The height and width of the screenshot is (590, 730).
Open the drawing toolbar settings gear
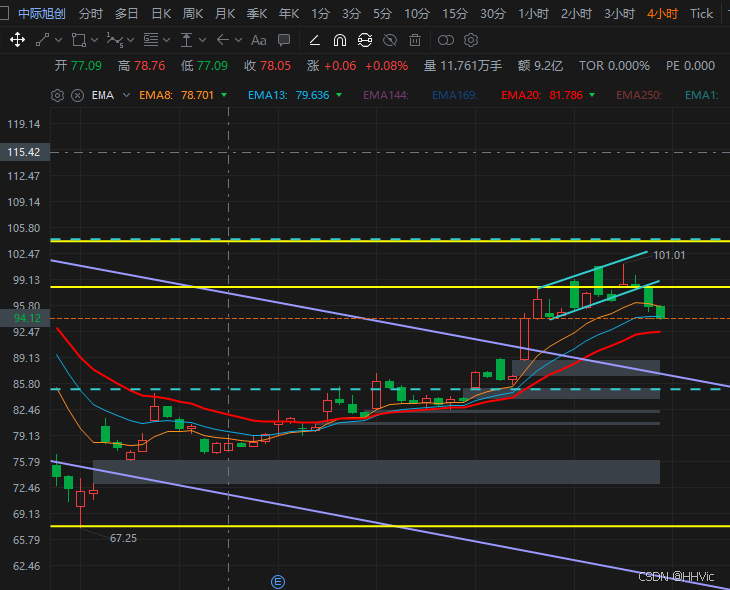471,40
